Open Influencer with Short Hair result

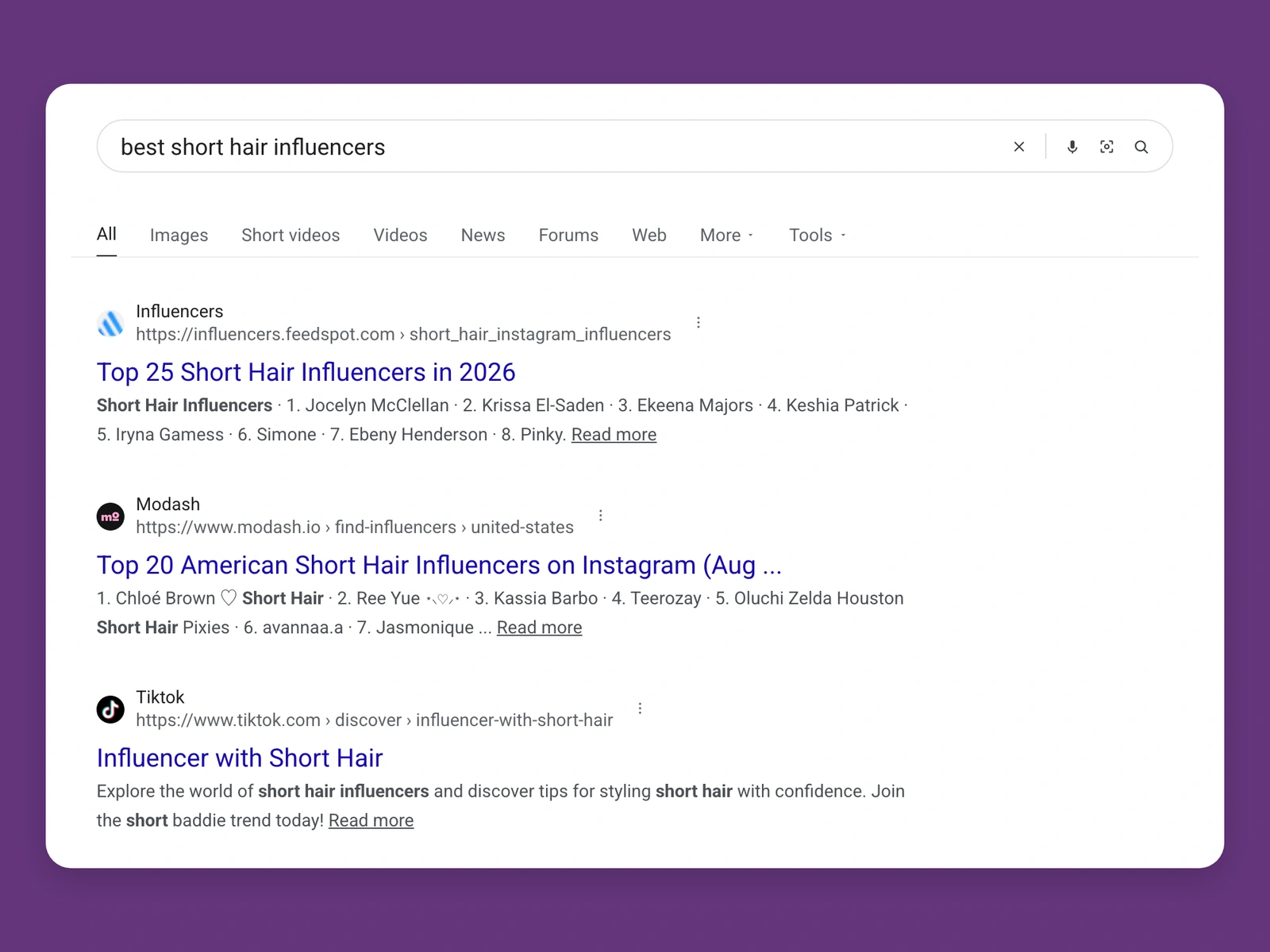(240, 758)
